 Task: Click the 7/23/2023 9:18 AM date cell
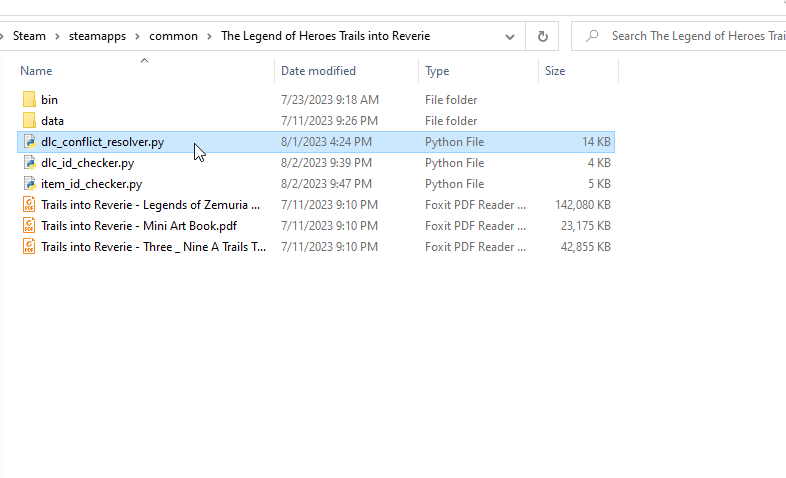[330, 100]
